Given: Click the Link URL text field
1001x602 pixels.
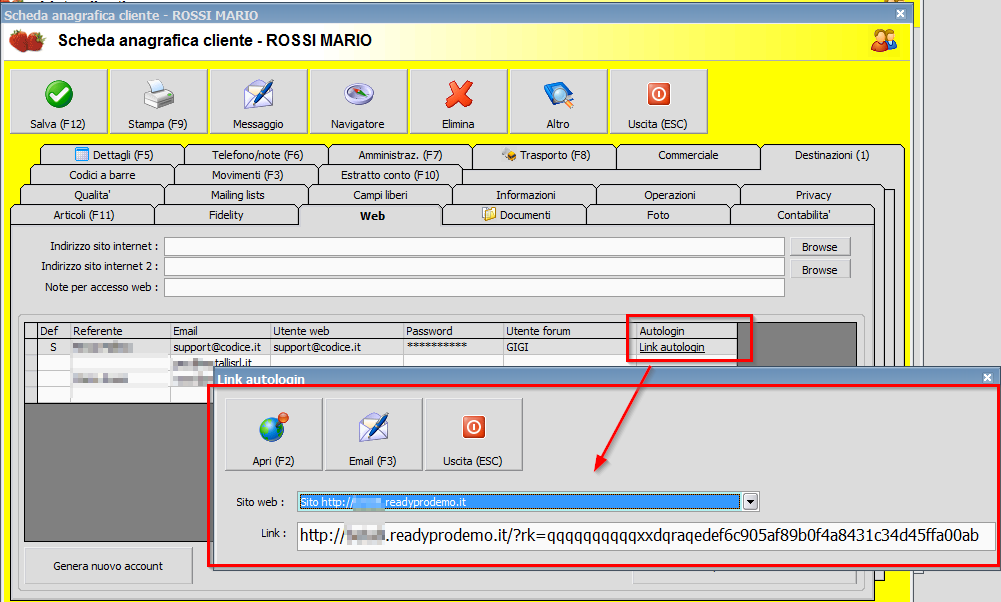Looking at the screenshot, I should click(x=645, y=536).
